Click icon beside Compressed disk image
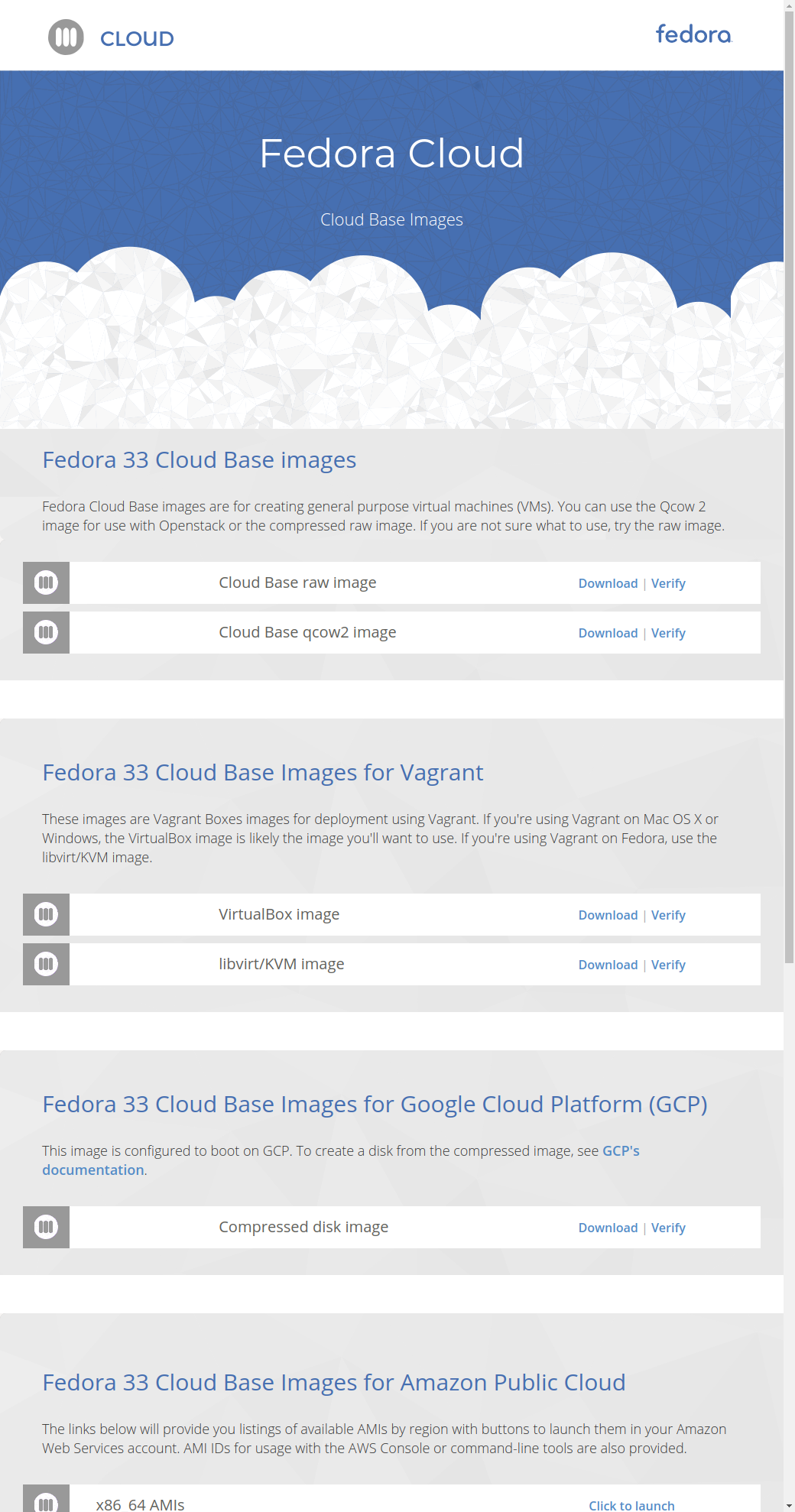The height and width of the screenshot is (1512, 795). tap(46, 1227)
